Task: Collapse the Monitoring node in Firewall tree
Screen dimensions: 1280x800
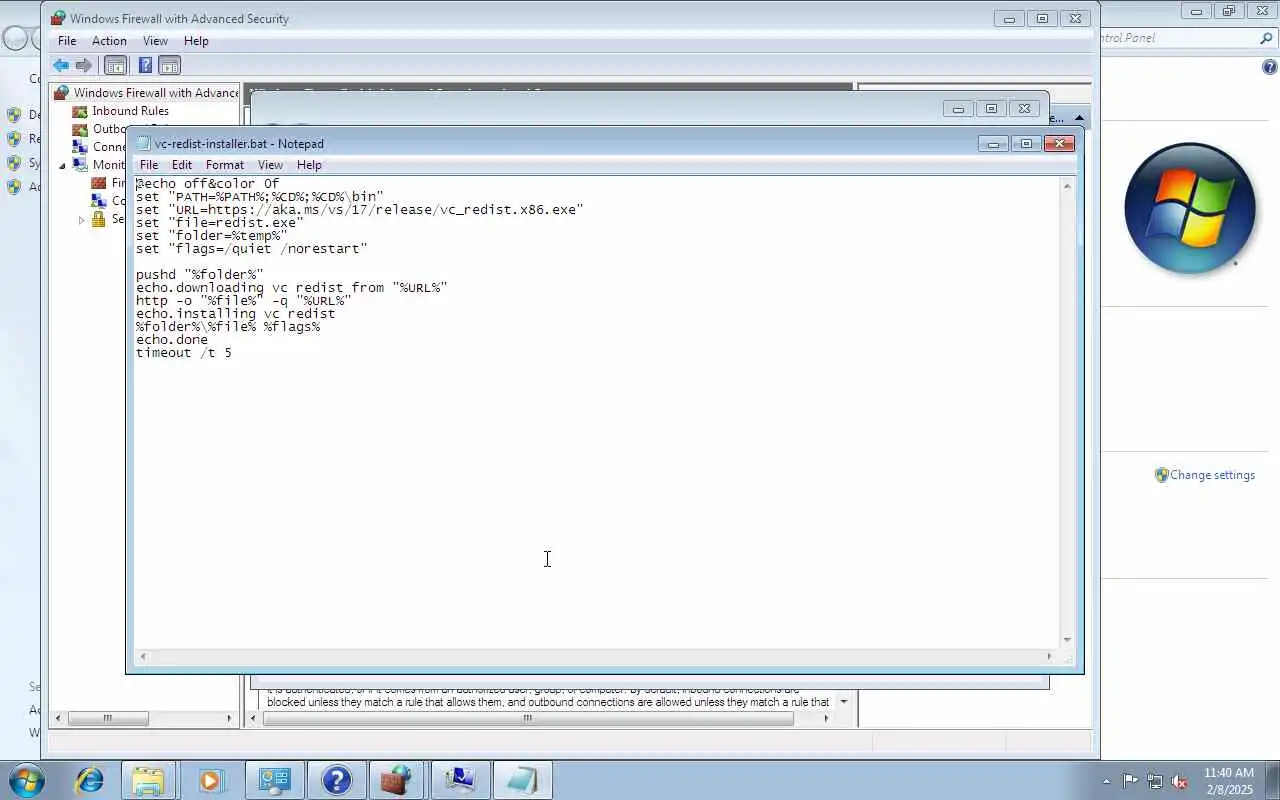Action: coord(62,166)
